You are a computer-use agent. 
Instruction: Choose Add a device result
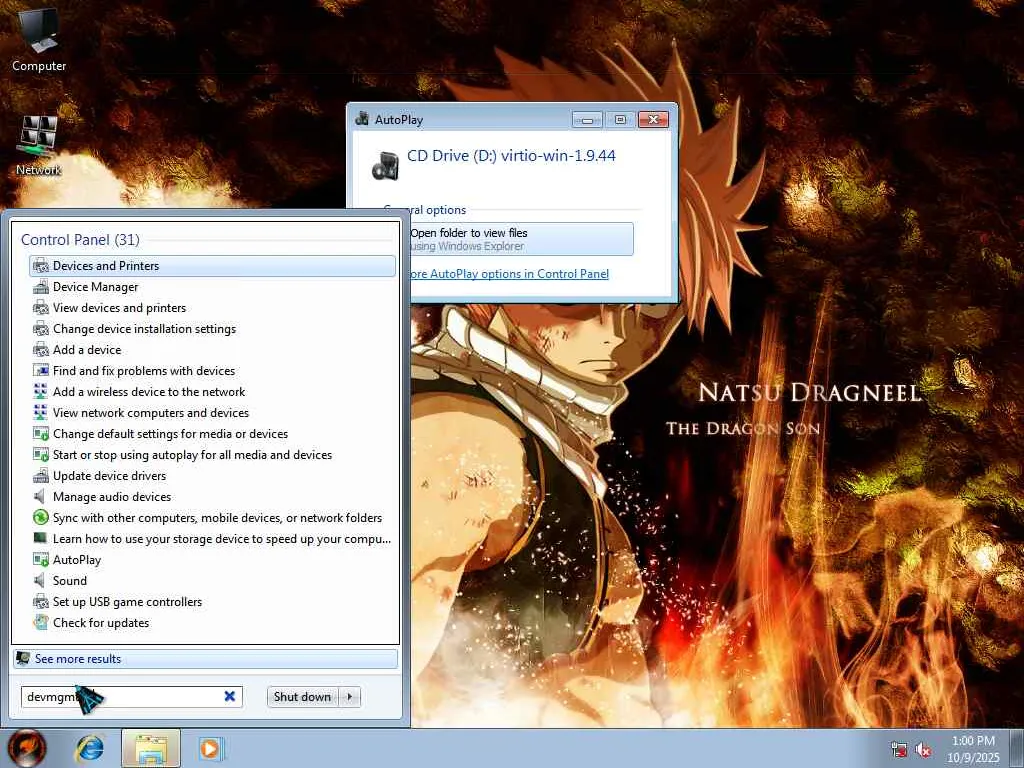click(212, 349)
